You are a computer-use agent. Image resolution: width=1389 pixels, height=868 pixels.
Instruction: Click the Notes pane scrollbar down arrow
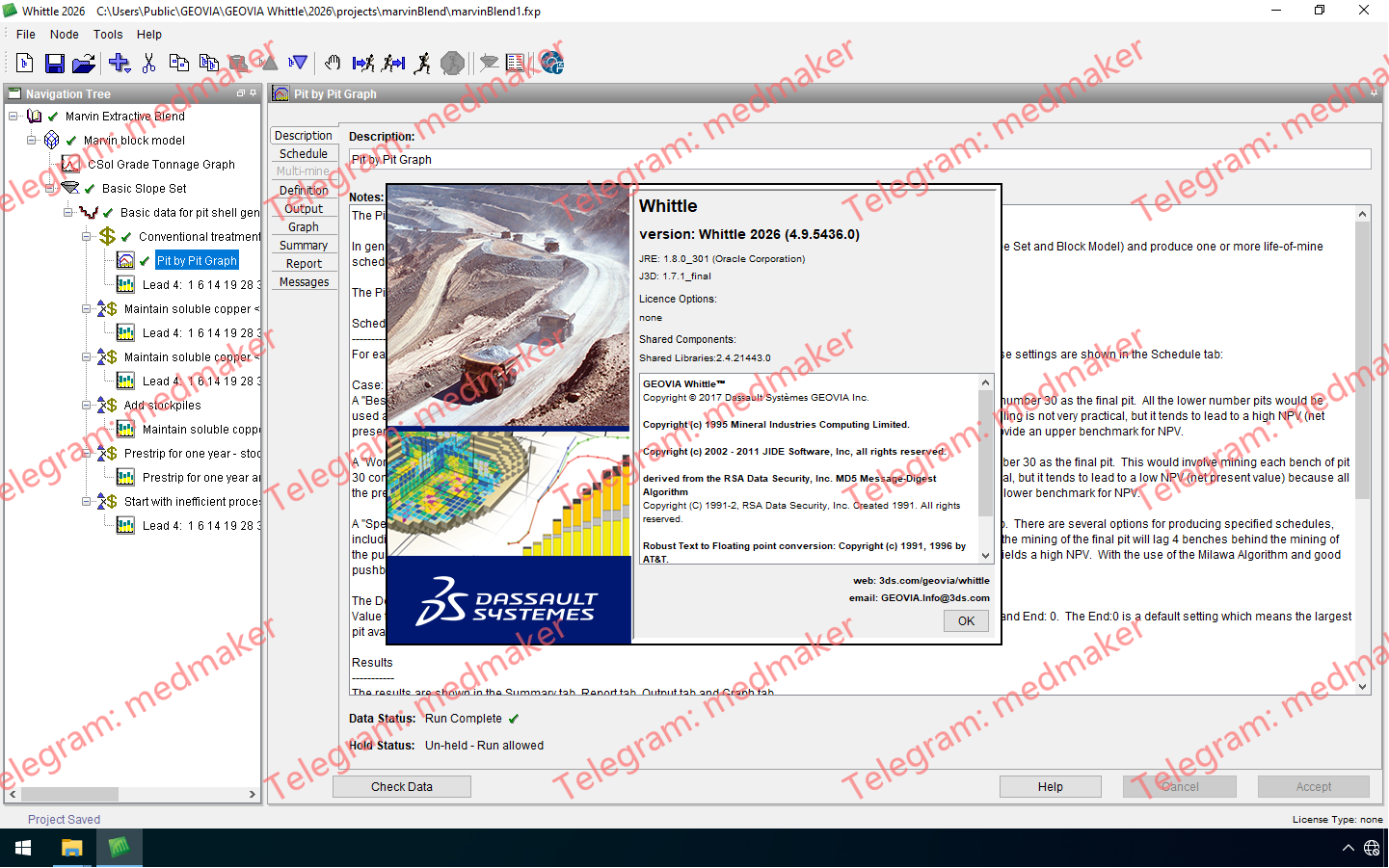click(1363, 687)
